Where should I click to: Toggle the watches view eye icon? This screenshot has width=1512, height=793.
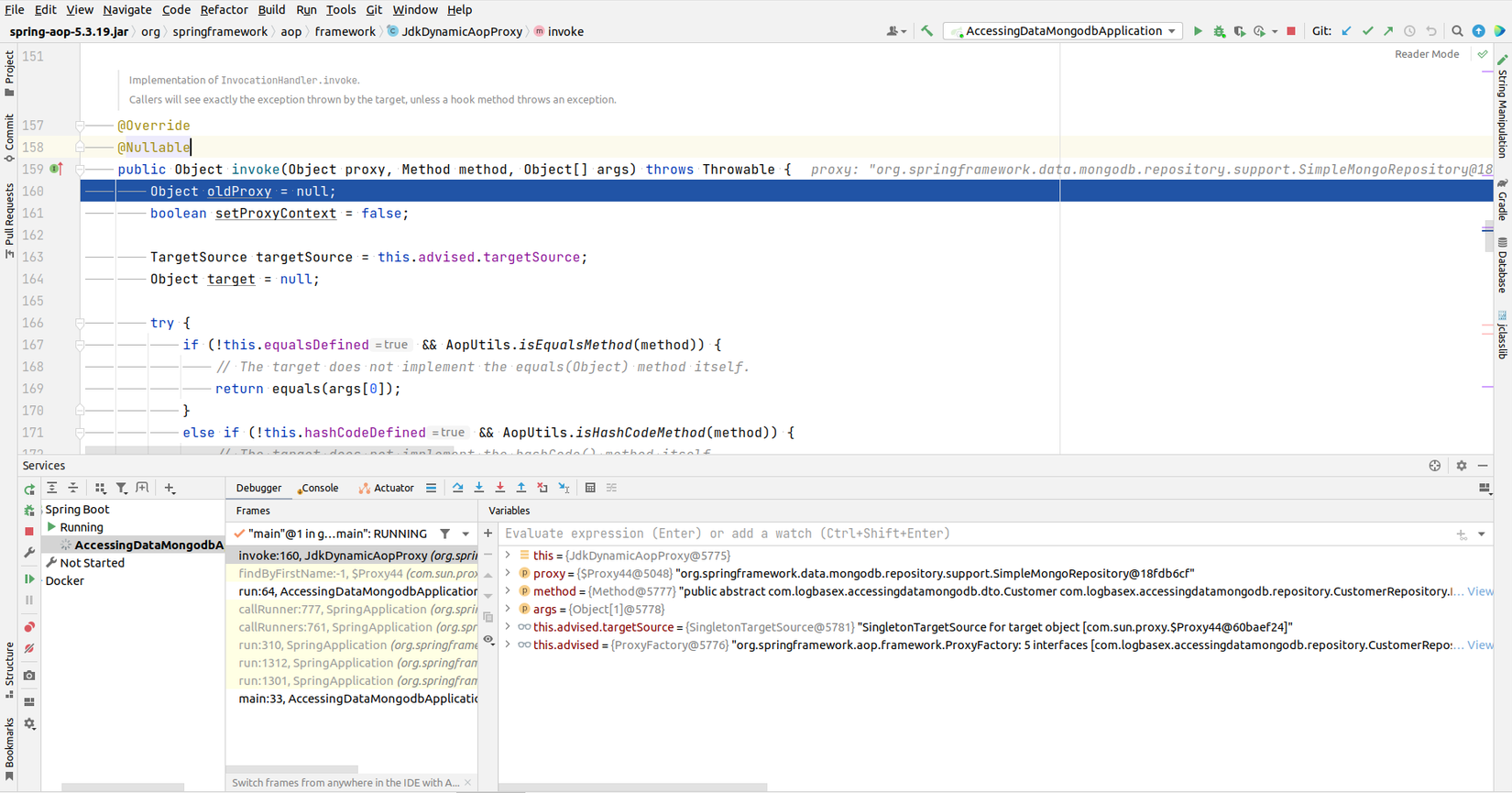click(x=488, y=640)
